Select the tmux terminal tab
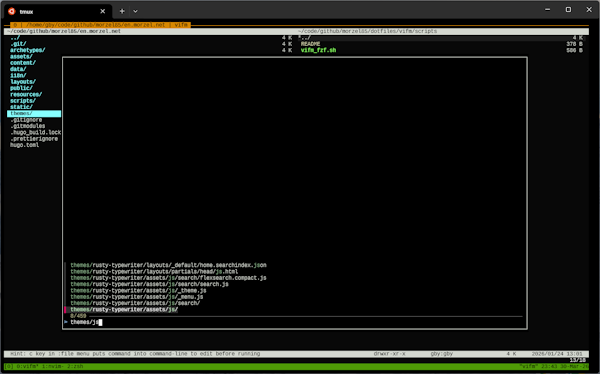 pyautogui.click(x=58, y=11)
